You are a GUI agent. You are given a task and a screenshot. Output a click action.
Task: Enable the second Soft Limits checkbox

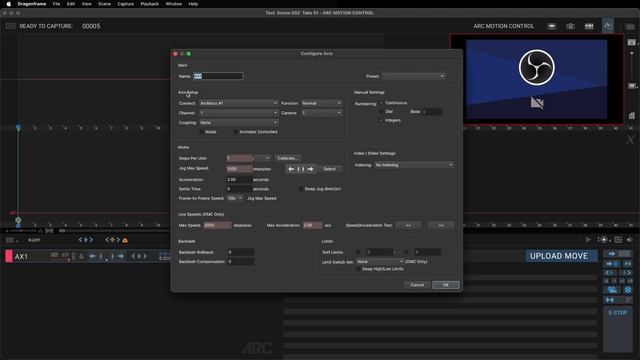click(406, 252)
